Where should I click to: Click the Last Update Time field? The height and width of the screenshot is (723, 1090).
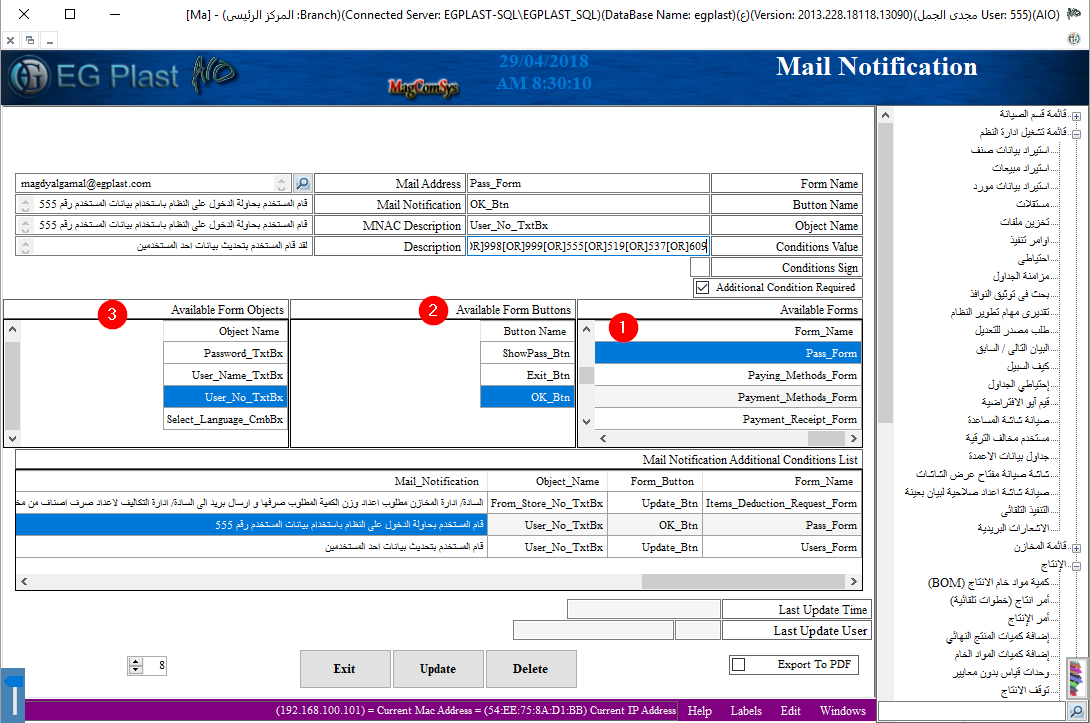pyautogui.click(x=644, y=610)
